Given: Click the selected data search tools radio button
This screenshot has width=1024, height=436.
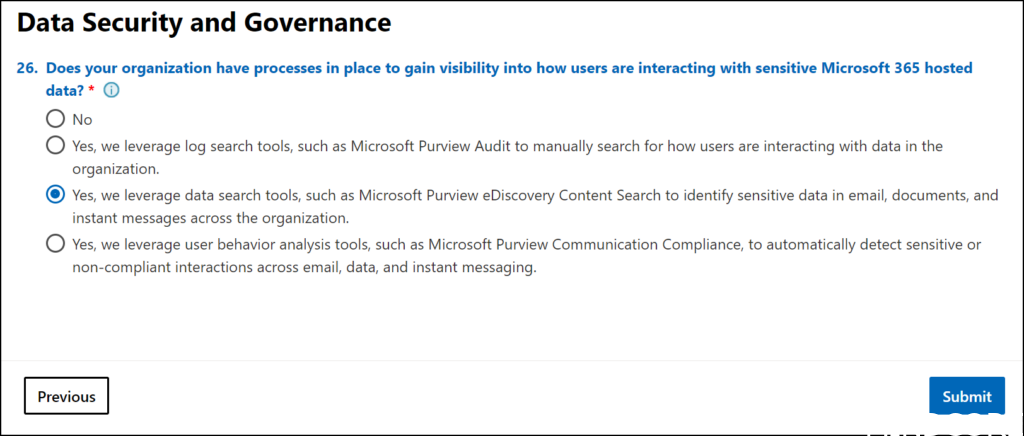Looking at the screenshot, I should (x=55, y=195).
